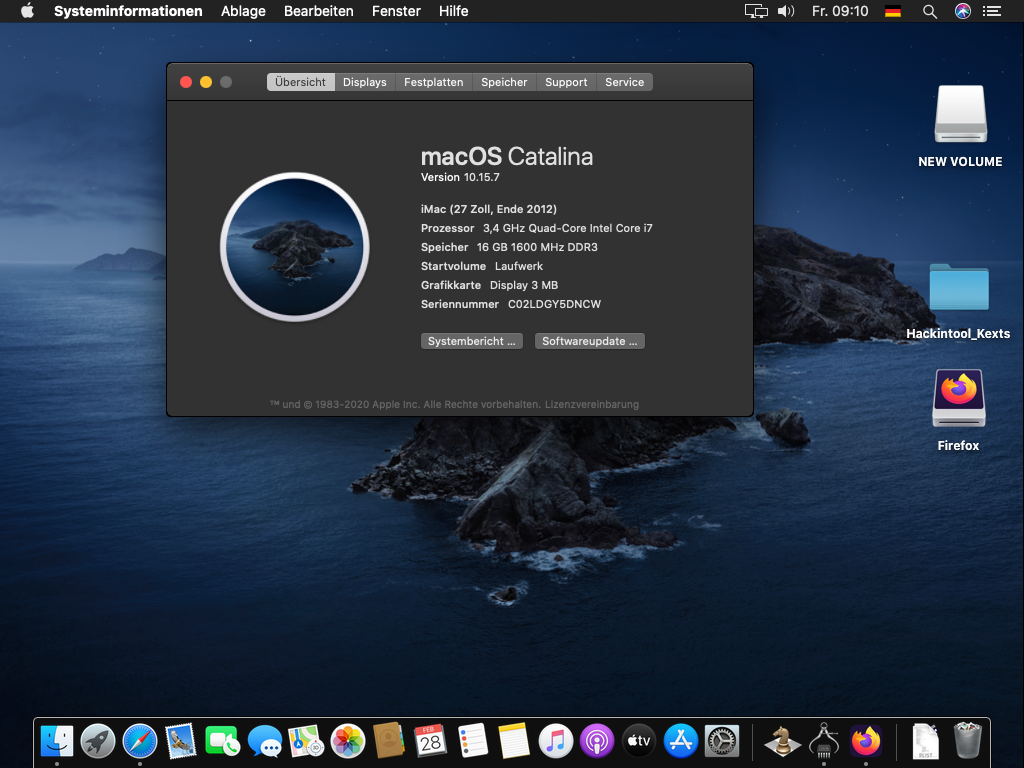
Task: Open the Chess app from dock
Action: 782,741
